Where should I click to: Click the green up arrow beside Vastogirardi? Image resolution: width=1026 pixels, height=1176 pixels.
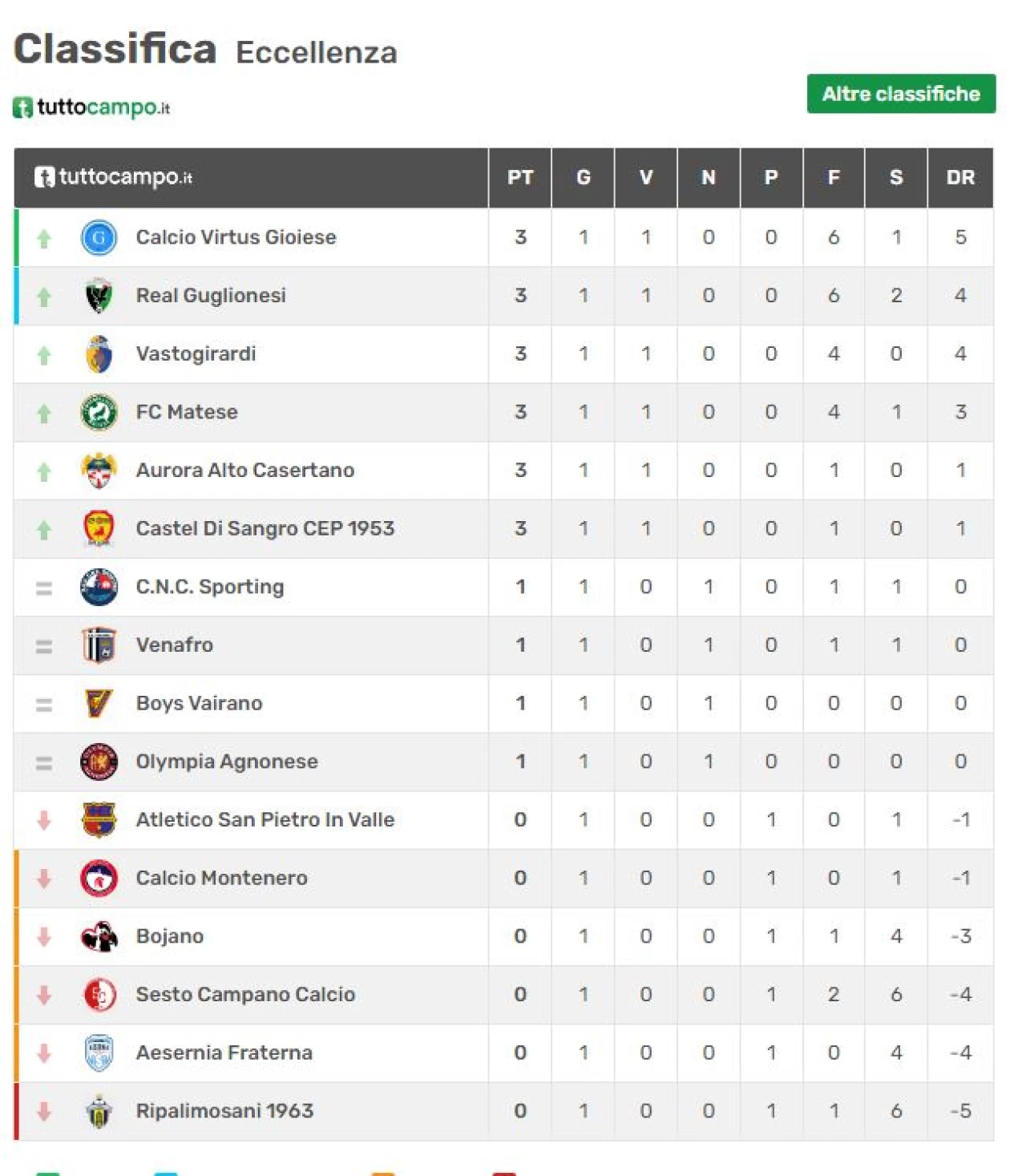(44, 355)
